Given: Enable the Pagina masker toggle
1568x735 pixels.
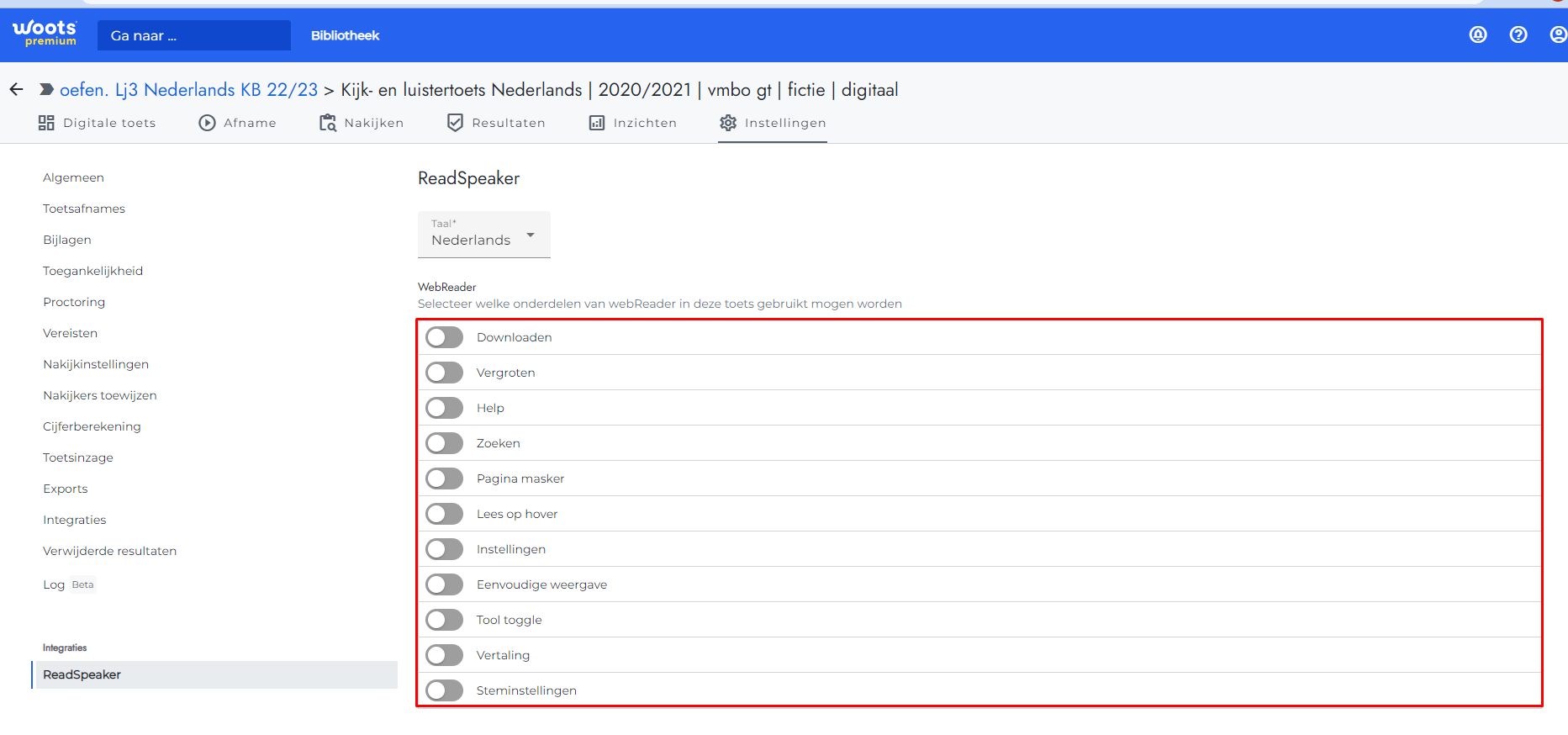Looking at the screenshot, I should point(444,479).
